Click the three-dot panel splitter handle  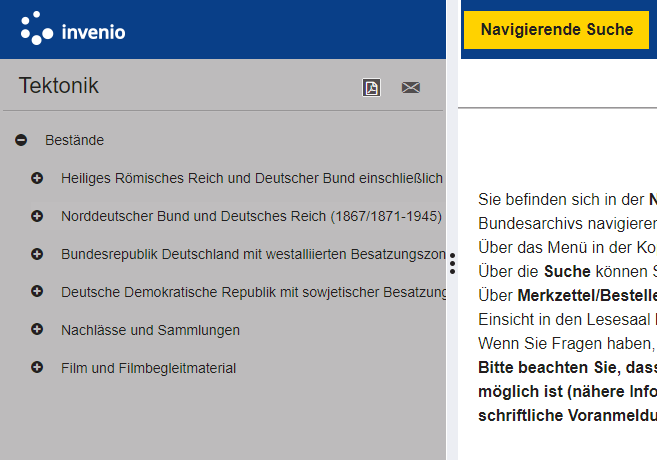coord(452,264)
